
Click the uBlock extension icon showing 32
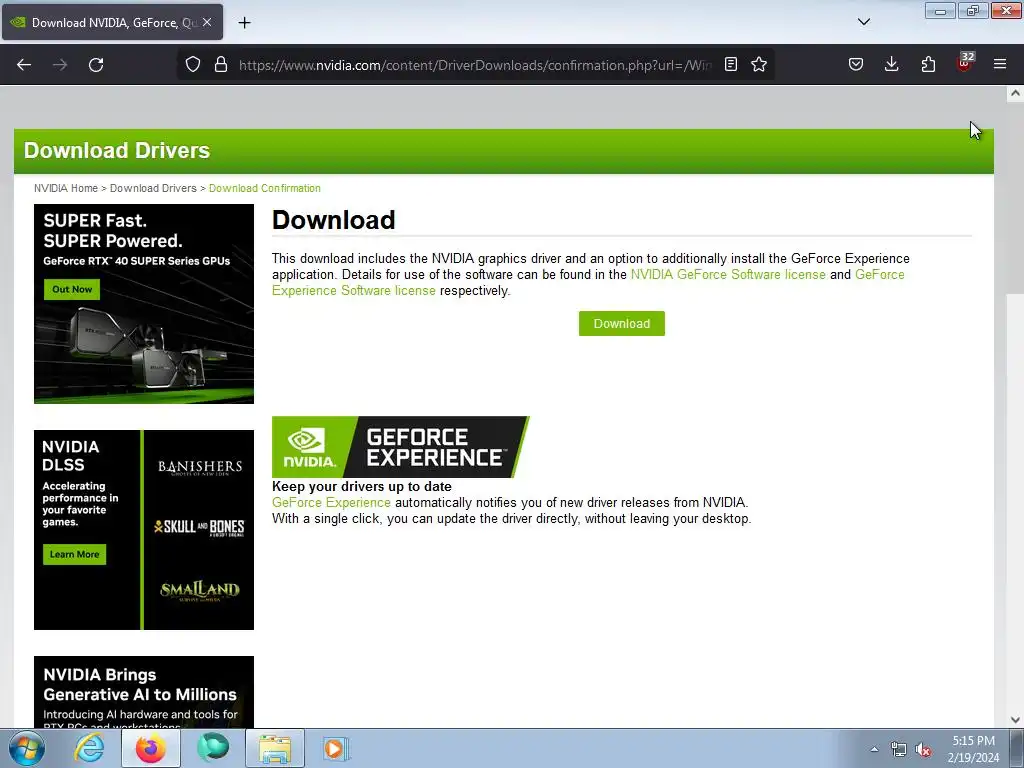click(965, 63)
